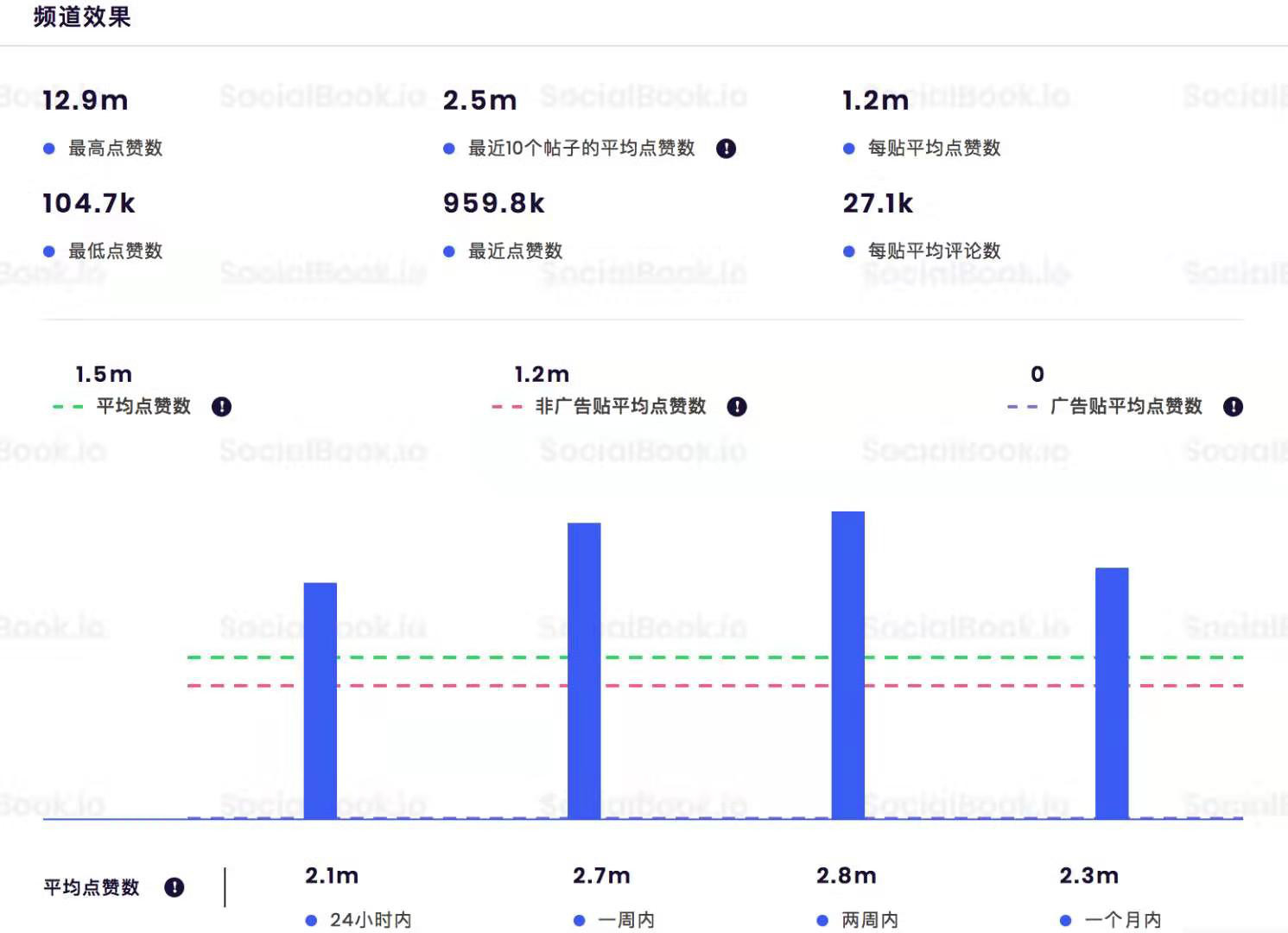Select the 两周内 bar in chart
This screenshot has width=1288, height=933.
(x=848, y=665)
